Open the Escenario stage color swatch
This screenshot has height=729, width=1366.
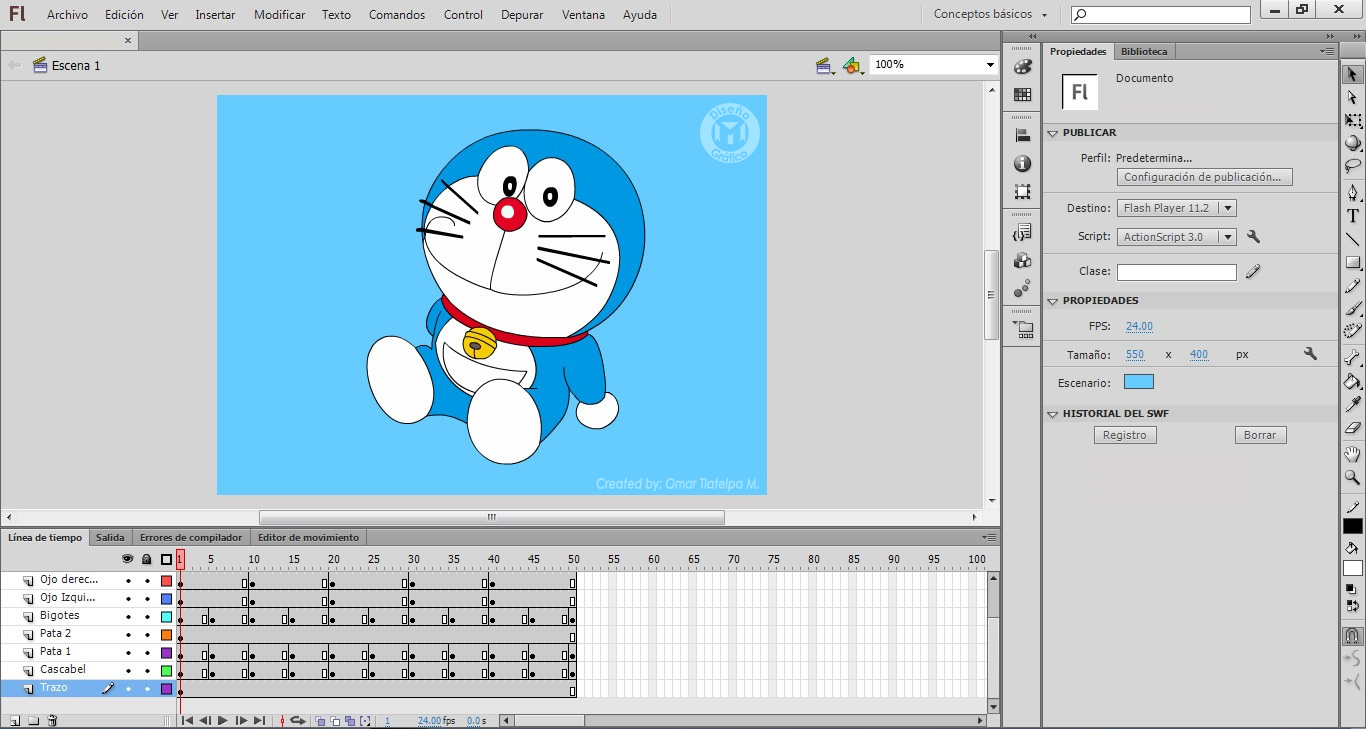pos(1139,382)
